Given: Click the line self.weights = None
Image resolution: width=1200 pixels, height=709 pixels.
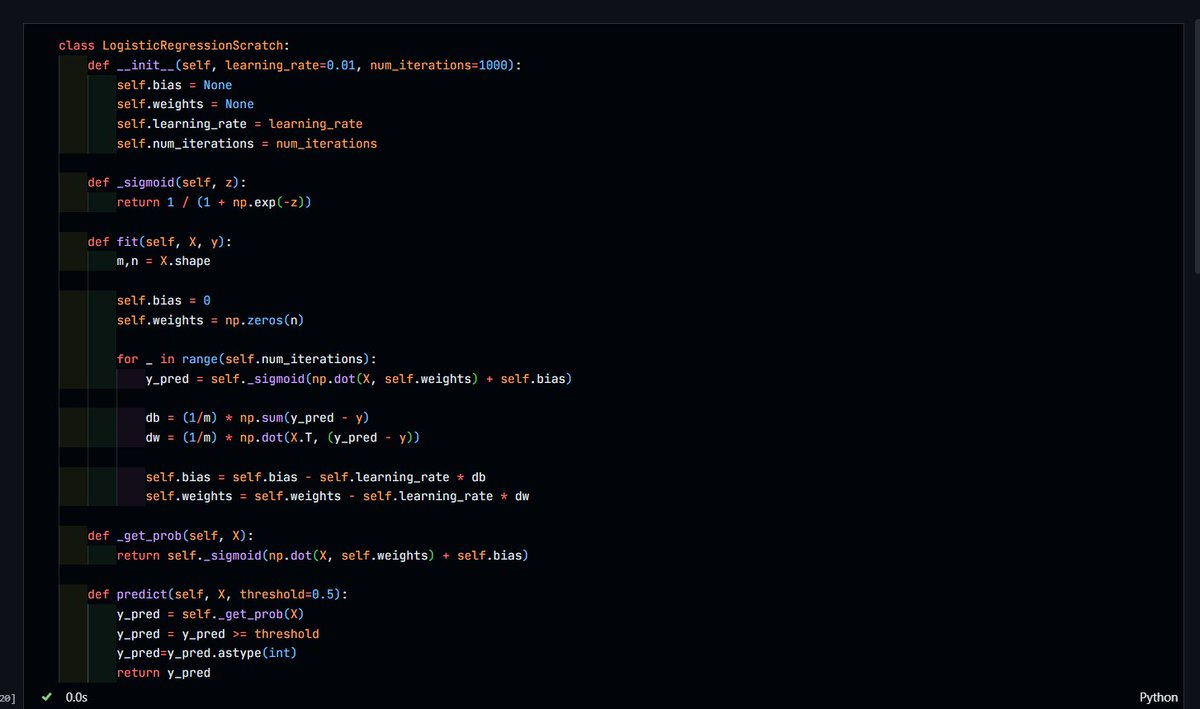Looking at the screenshot, I should click(x=185, y=104).
